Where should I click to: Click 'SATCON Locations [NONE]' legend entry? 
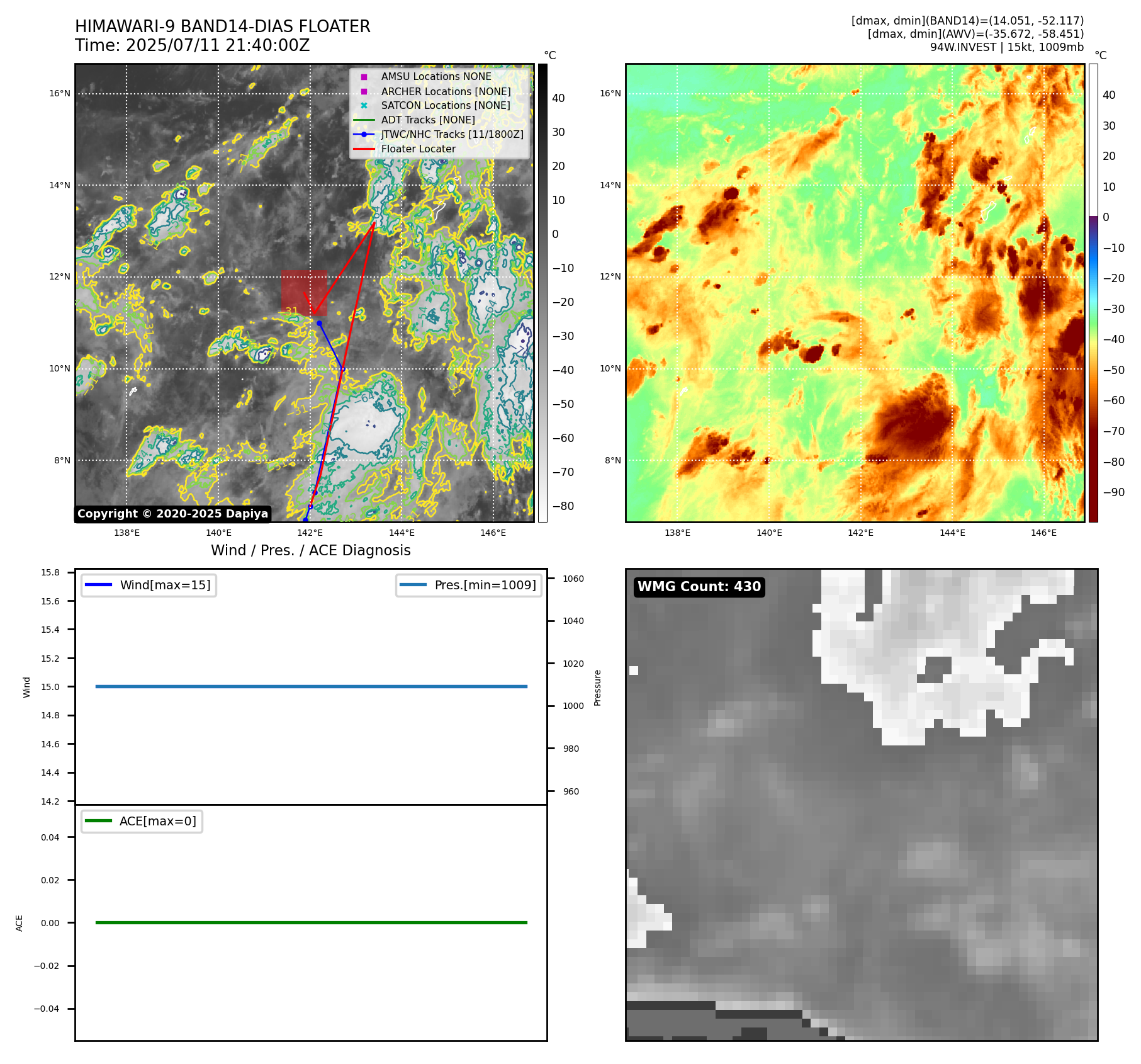[446, 106]
